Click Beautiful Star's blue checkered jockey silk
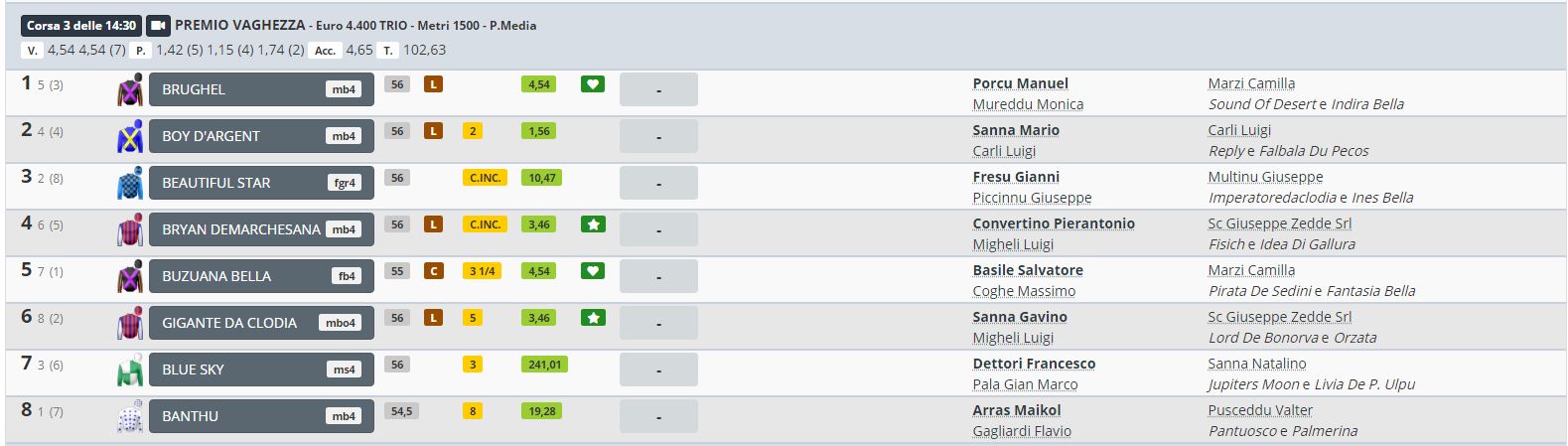The height and width of the screenshot is (446, 1568). pyautogui.click(x=130, y=183)
